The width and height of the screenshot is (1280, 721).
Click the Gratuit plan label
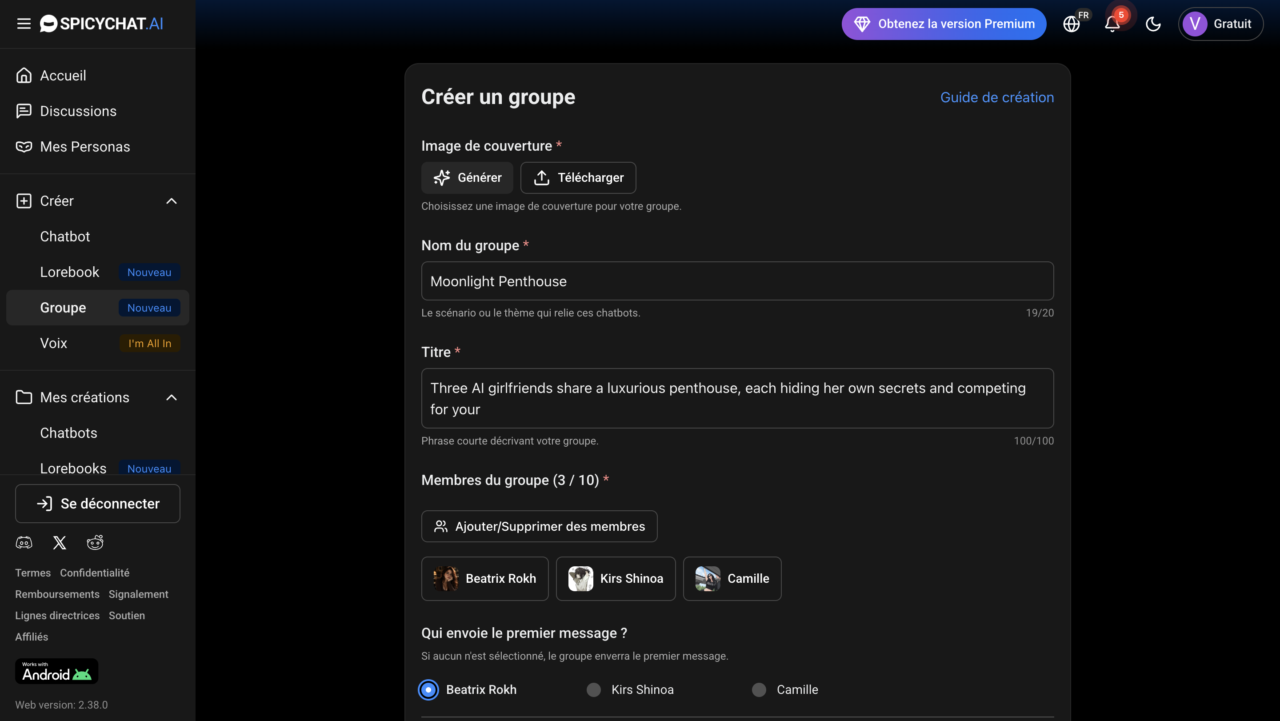coord(1232,24)
